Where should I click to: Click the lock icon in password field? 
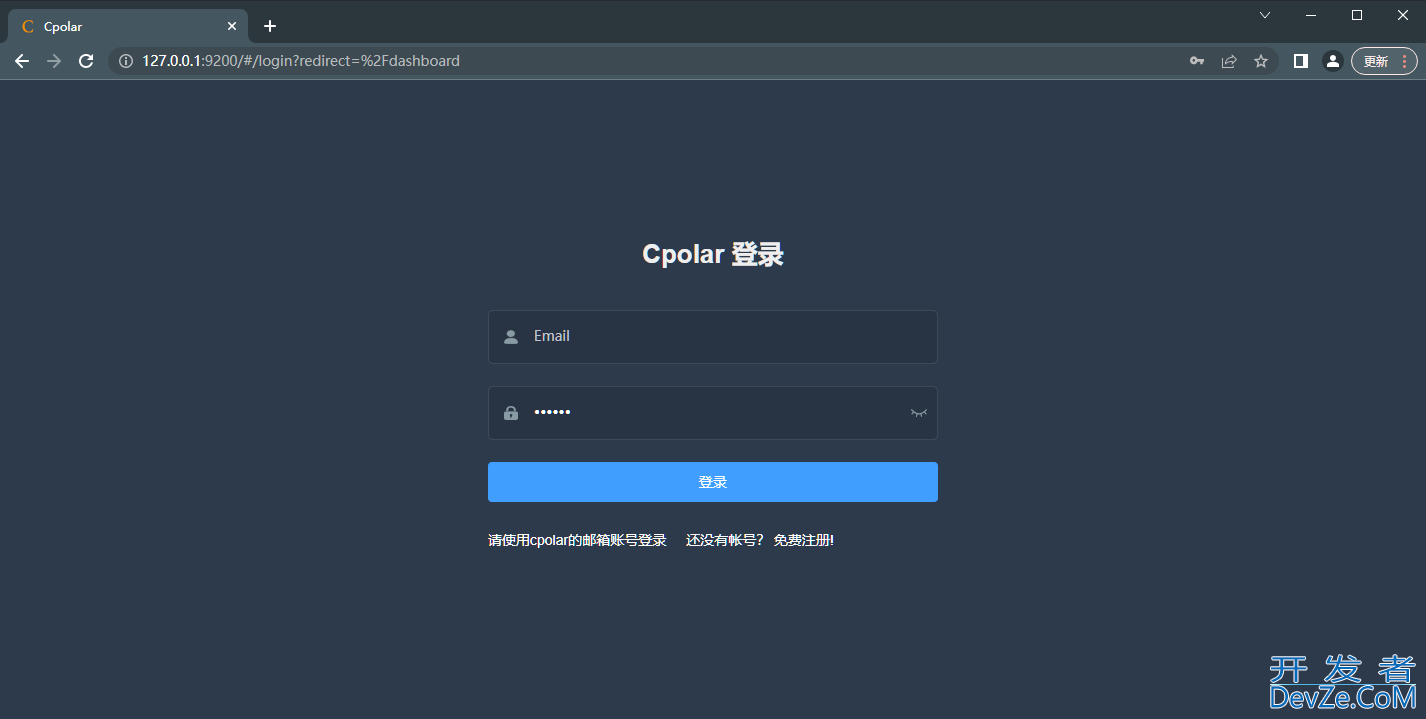coord(511,413)
